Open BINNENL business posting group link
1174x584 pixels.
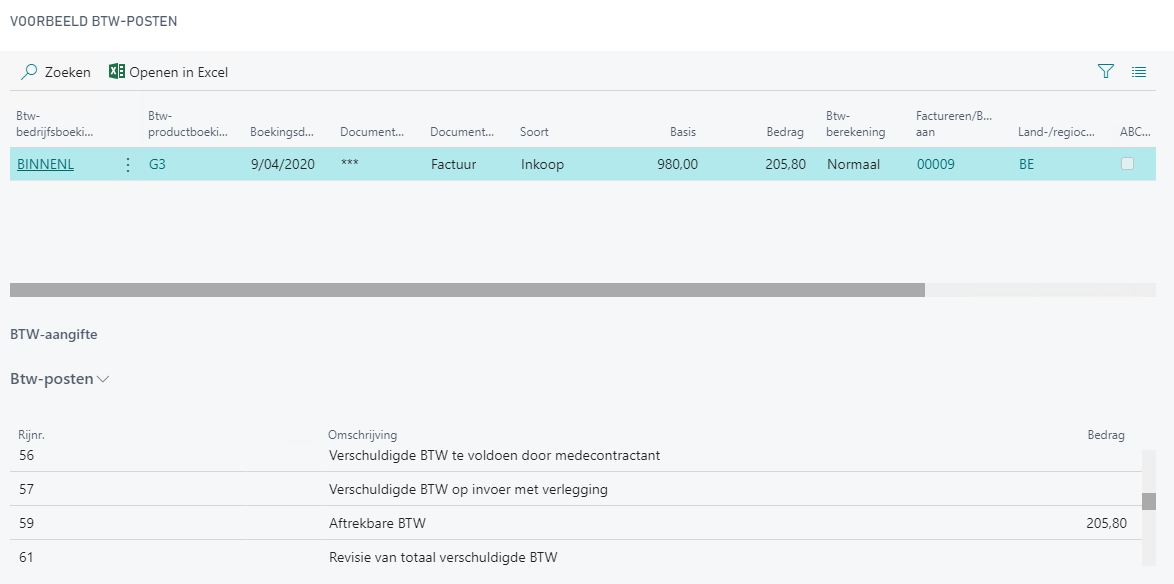tap(45, 165)
